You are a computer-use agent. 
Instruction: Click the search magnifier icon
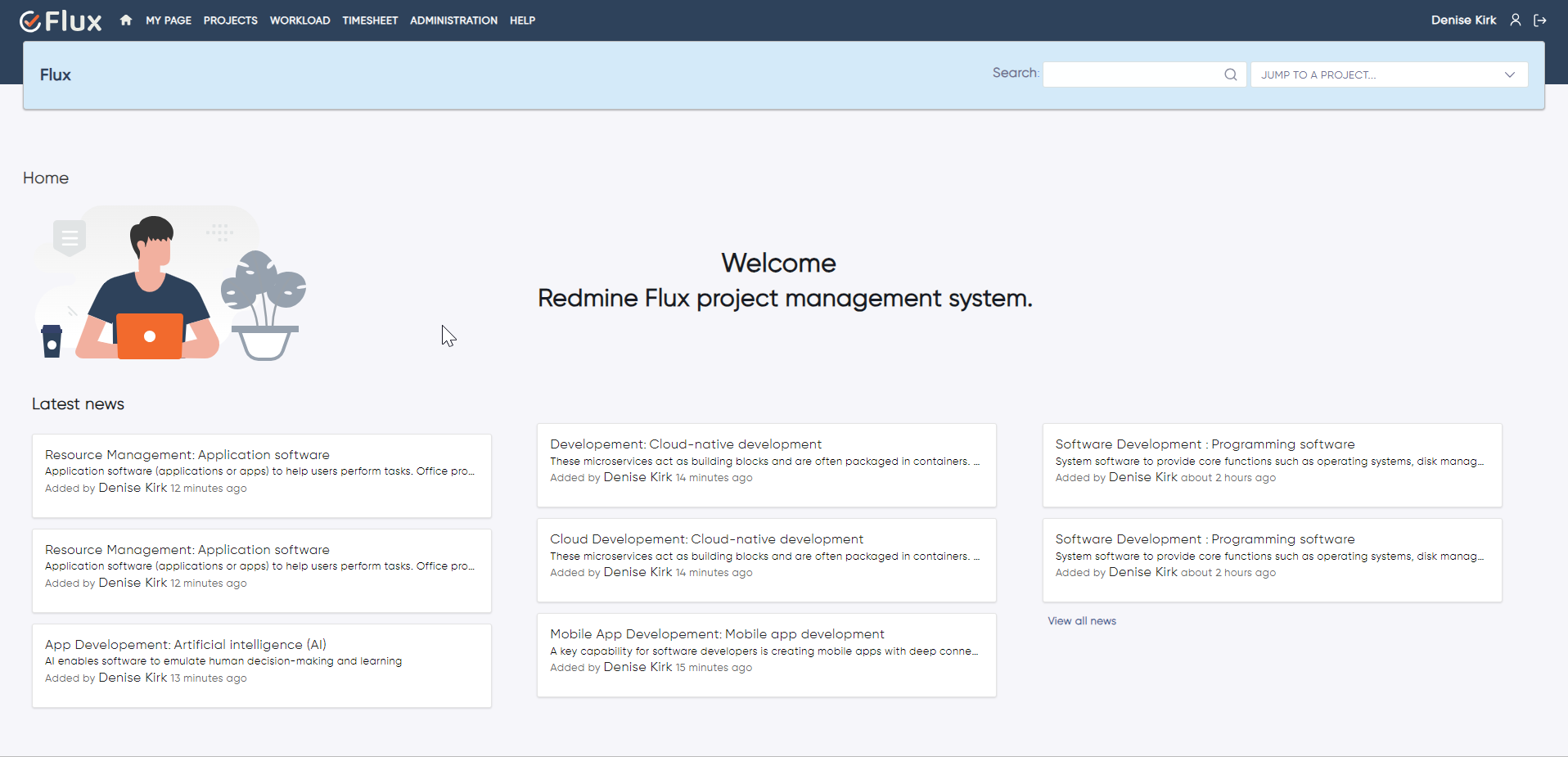coord(1230,74)
